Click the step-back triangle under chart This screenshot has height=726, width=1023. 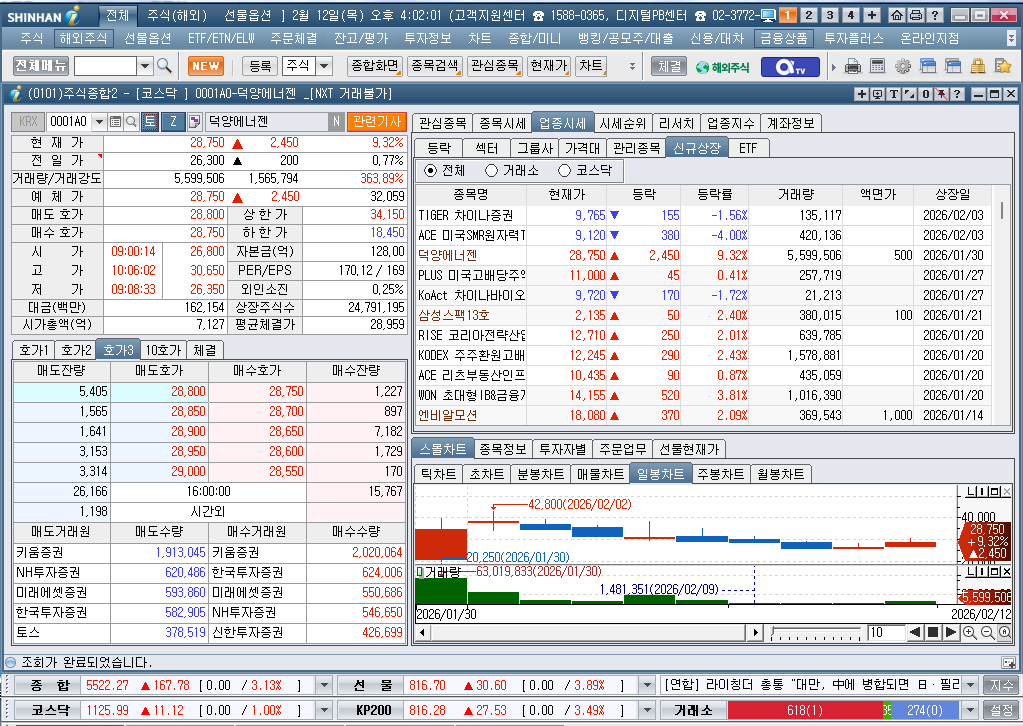915,632
